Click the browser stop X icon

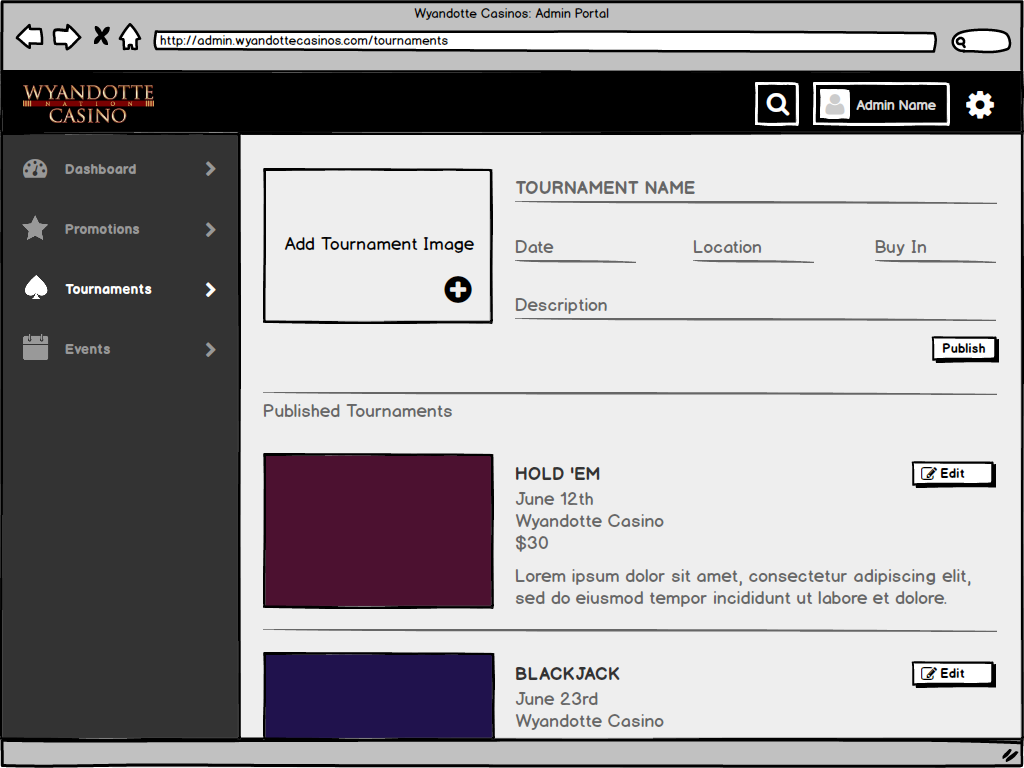(101, 36)
